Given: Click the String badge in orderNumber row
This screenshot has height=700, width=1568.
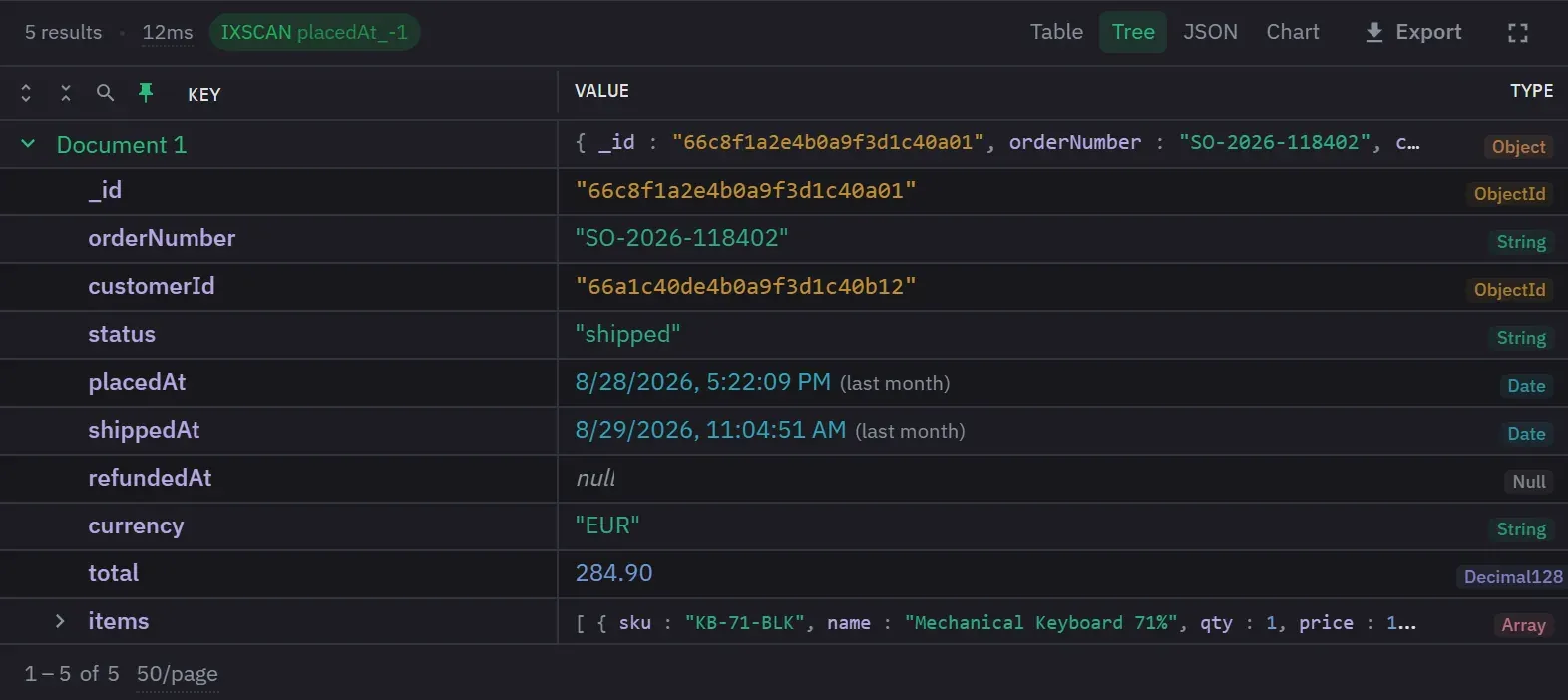Looking at the screenshot, I should coord(1521,242).
